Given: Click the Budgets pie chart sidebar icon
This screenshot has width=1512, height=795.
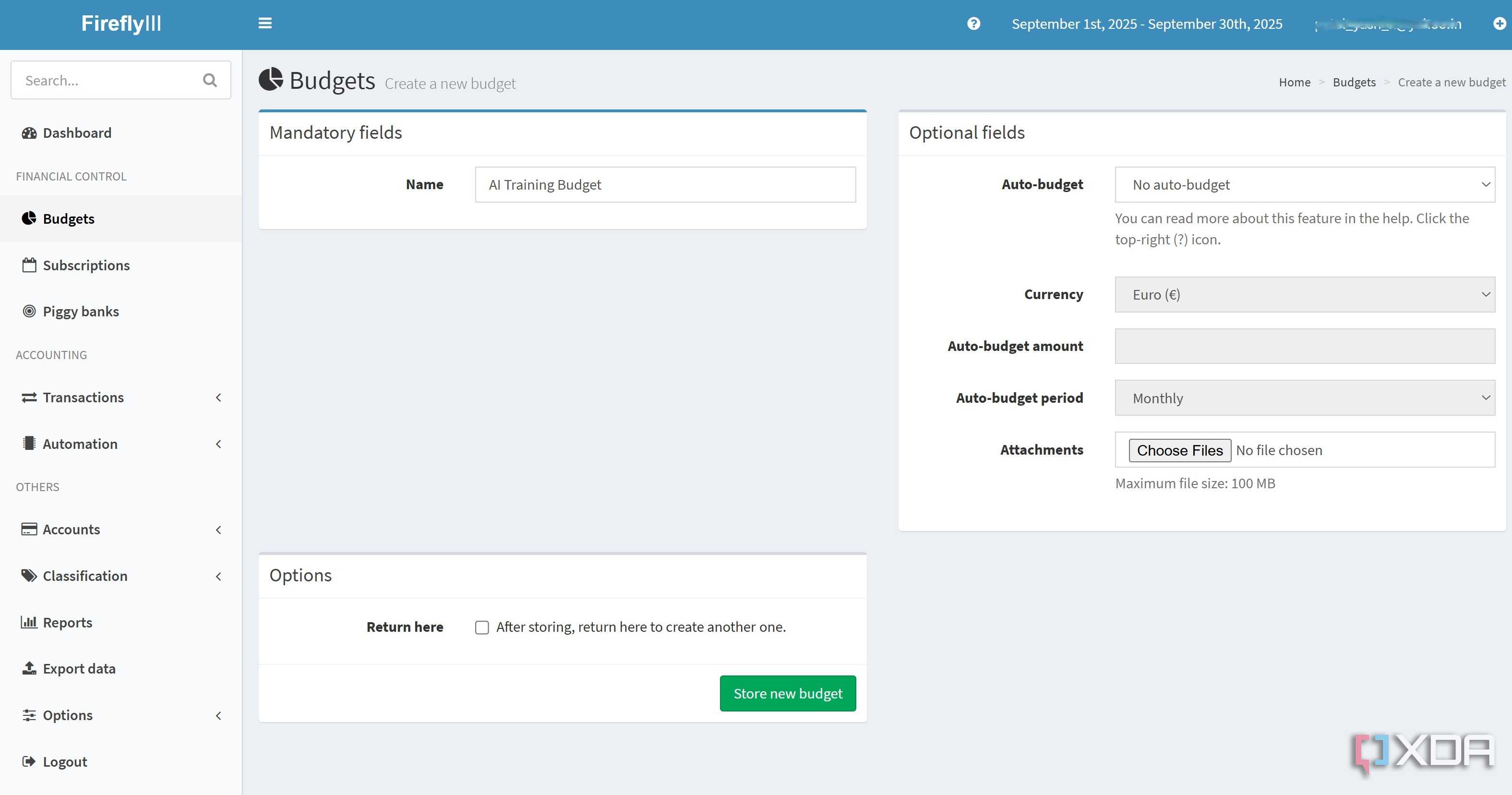Looking at the screenshot, I should [29, 218].
